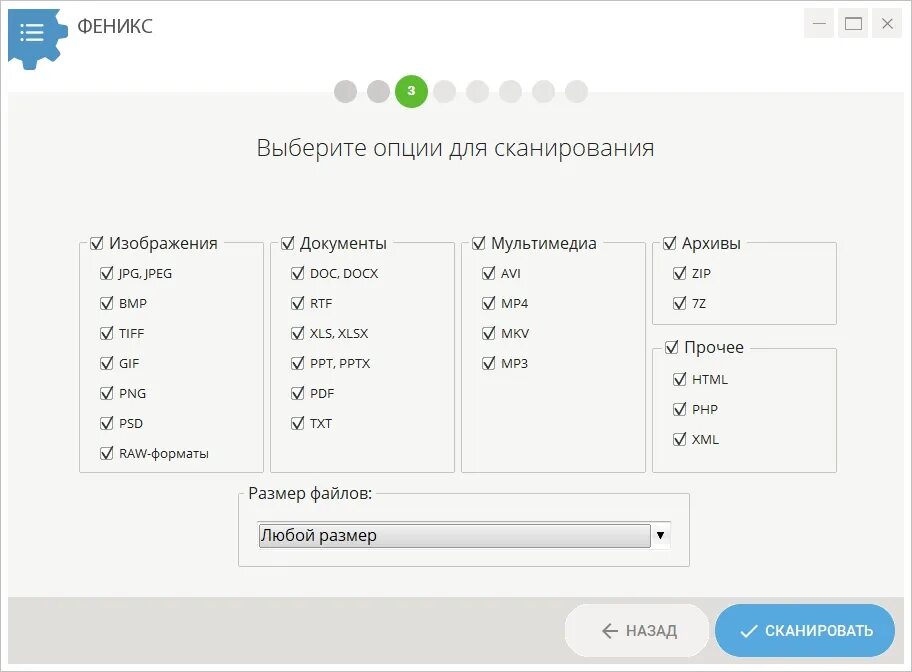Start scanning with the СКАНИРОВАТЬ button
912x672 pixels.
pyautogui.click(x=804, y=631)
